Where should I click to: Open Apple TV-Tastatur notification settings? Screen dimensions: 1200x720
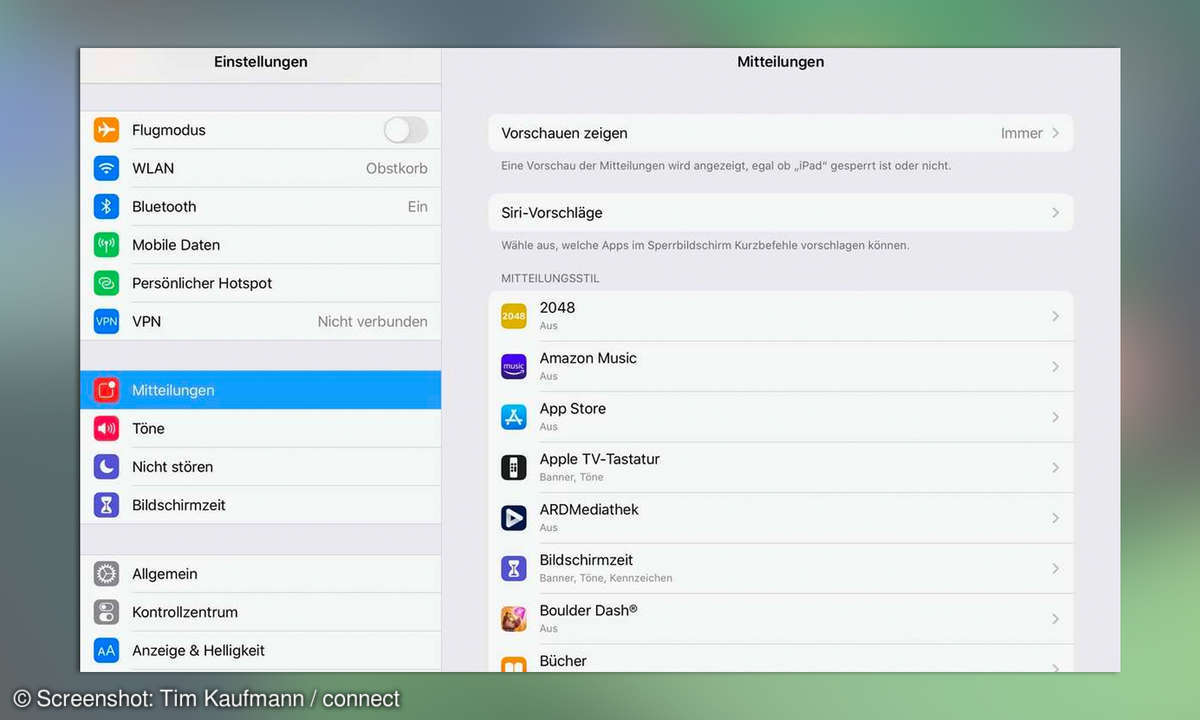781,467
